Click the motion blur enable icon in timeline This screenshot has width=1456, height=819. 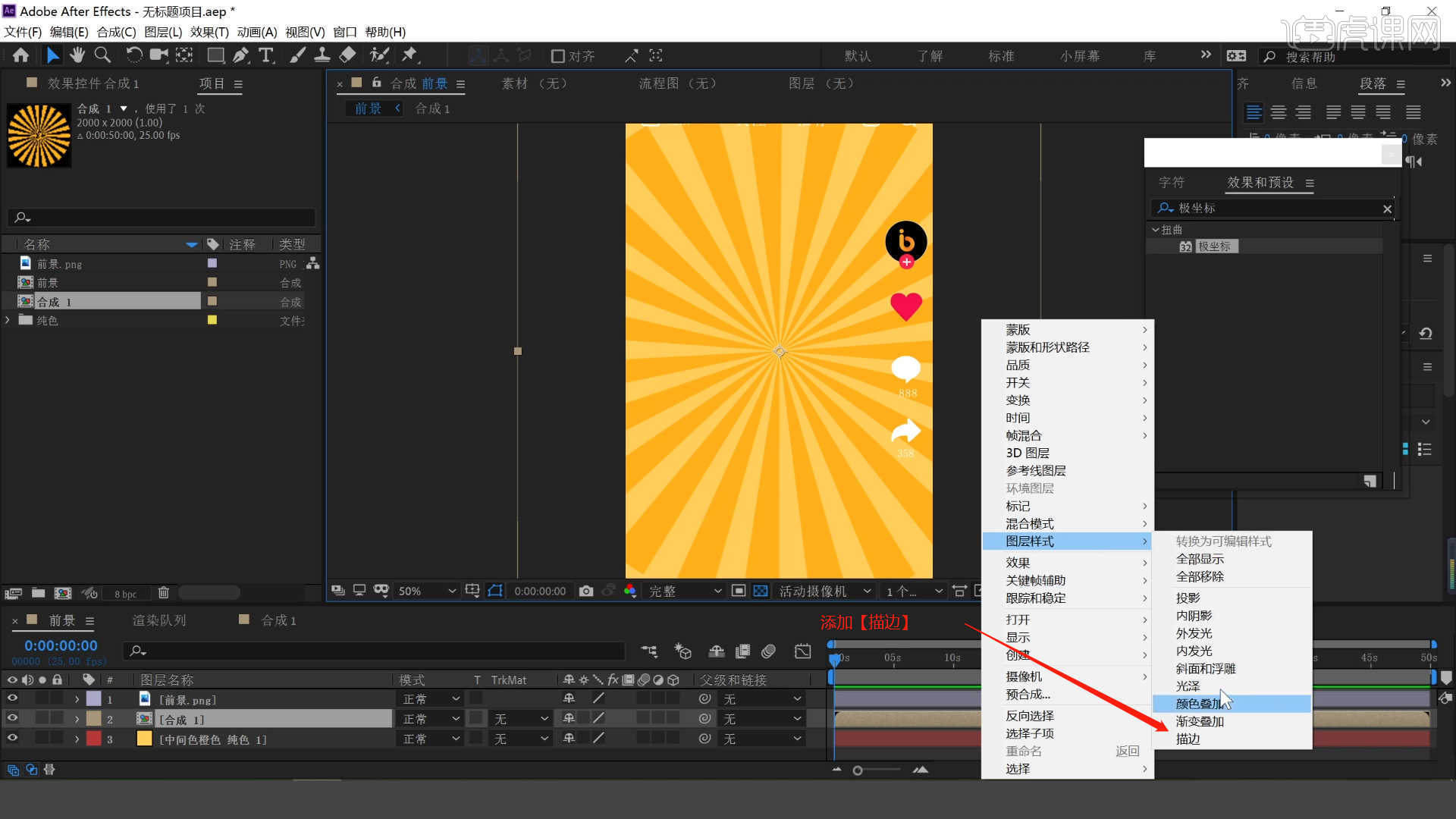pyautogui.click(x=768, y=651)
